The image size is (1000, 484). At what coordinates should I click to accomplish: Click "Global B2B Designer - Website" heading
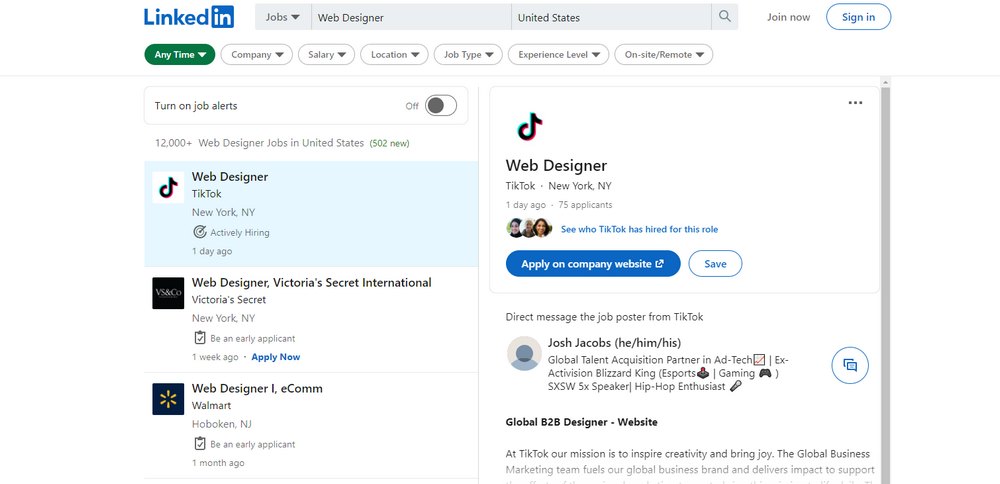coord(582,422)
